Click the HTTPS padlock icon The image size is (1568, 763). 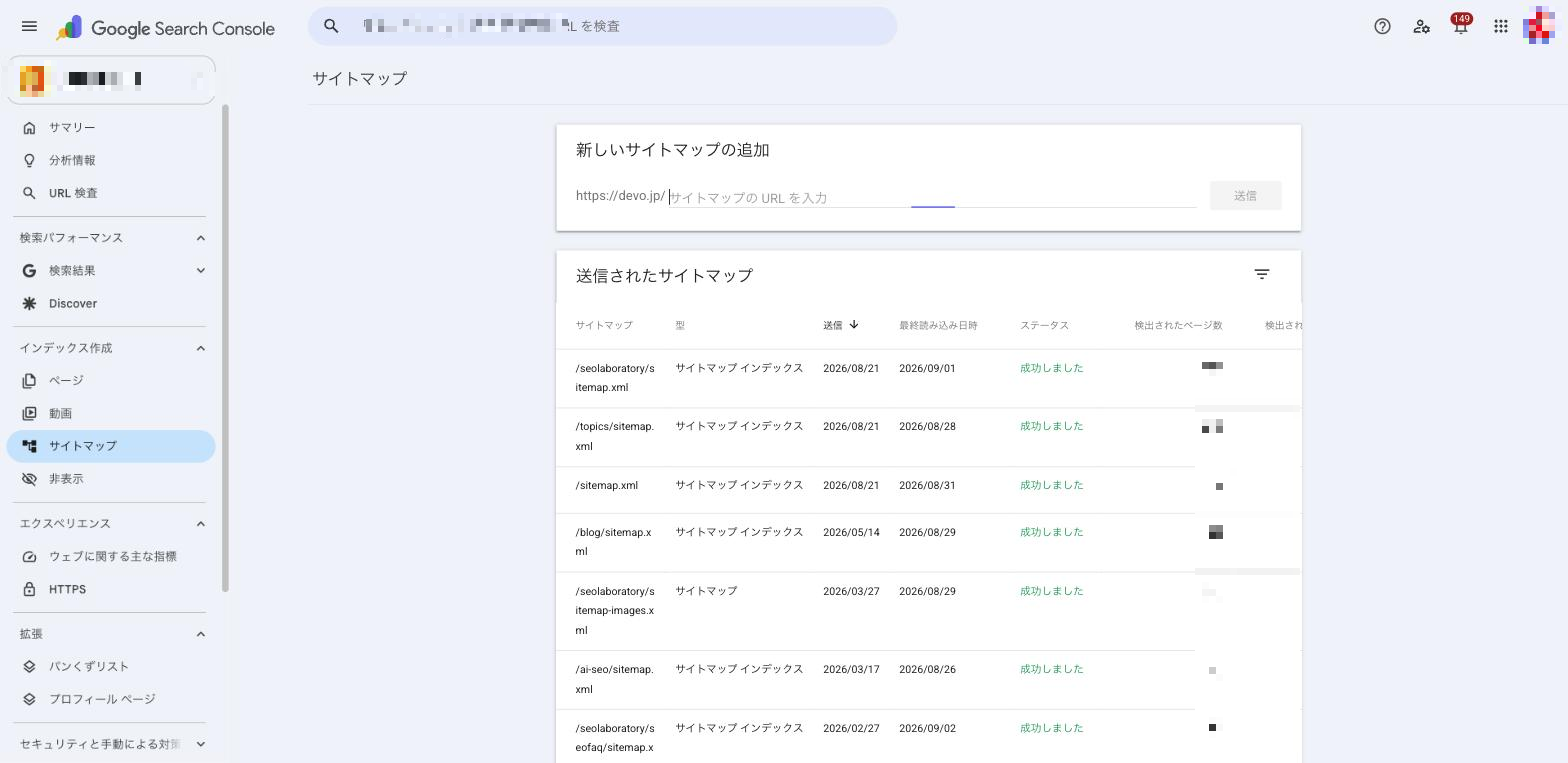click(x=29, y=589)
